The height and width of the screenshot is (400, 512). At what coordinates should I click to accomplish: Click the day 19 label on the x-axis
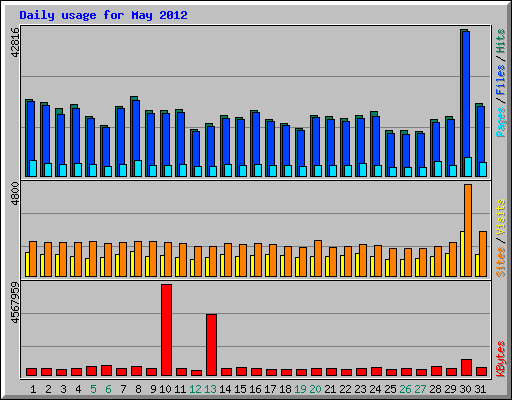300,389
